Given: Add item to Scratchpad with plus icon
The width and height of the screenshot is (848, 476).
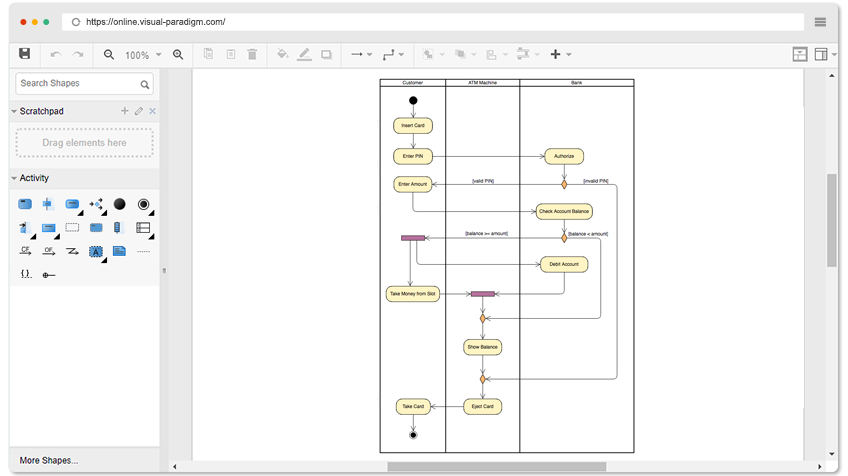Looking at the screenshot, I should (x=124, y=111).
